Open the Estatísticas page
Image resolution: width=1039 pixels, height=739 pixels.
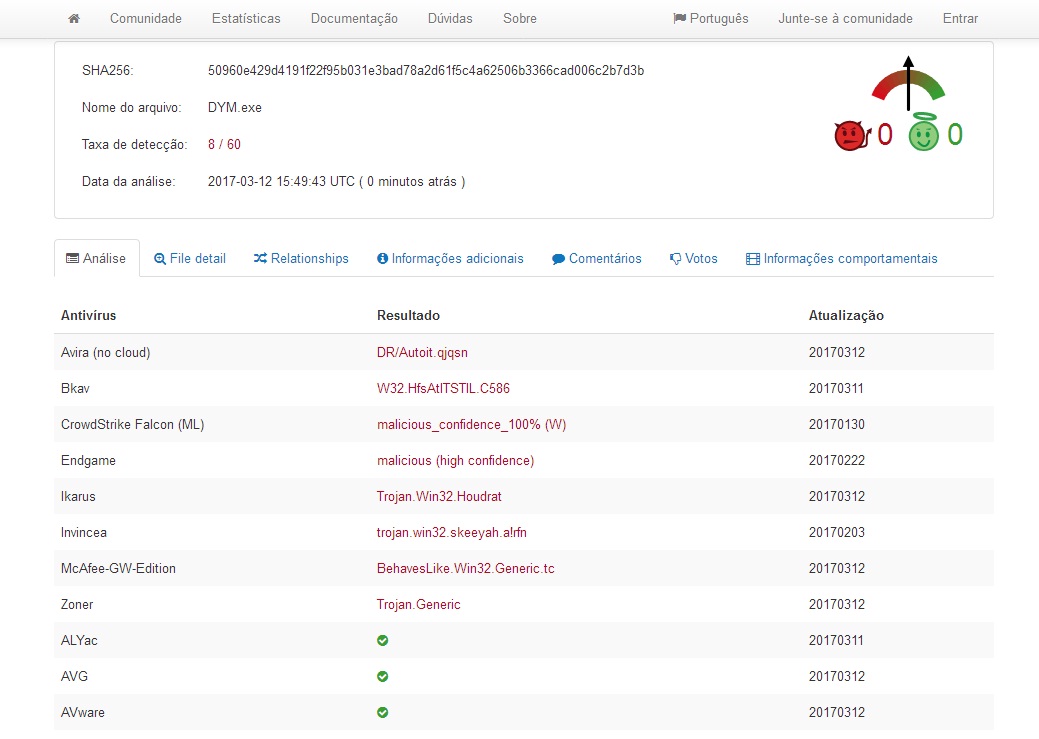[x=246, y=19]
